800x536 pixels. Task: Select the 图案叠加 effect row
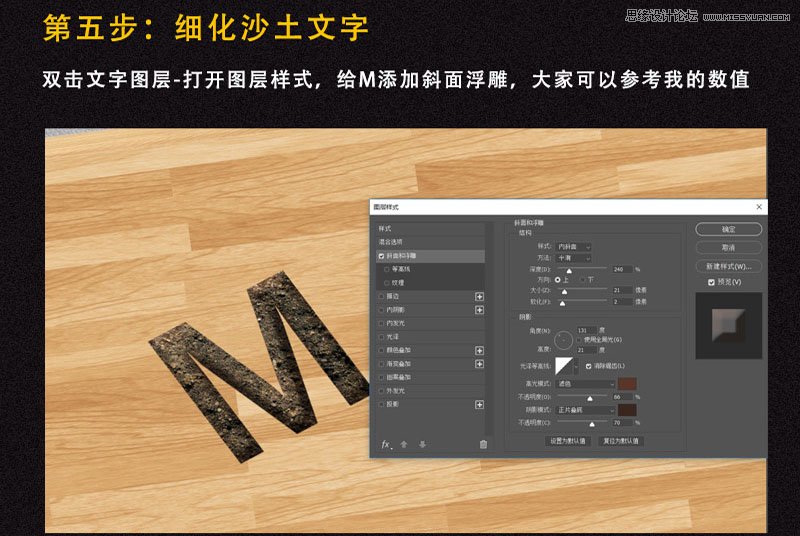point(430,377)
